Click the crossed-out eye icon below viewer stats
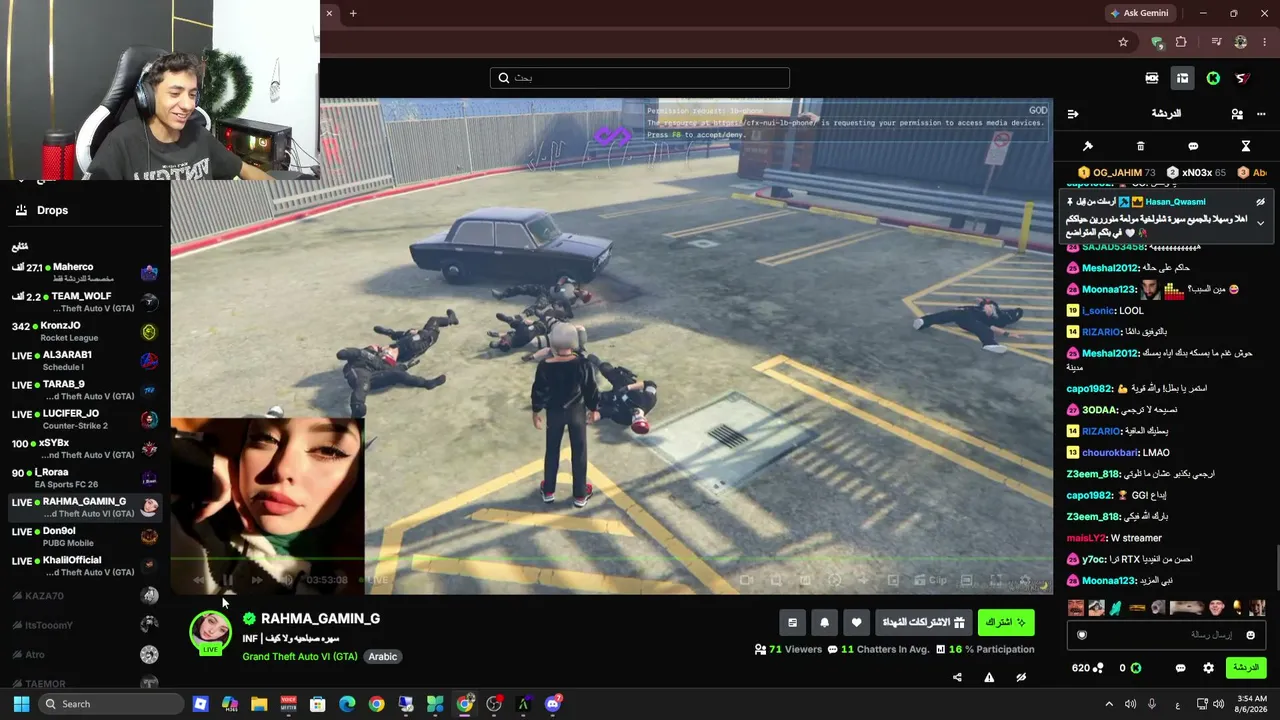This screenshot has height=720, width=1280. (x=1021, y=677)
